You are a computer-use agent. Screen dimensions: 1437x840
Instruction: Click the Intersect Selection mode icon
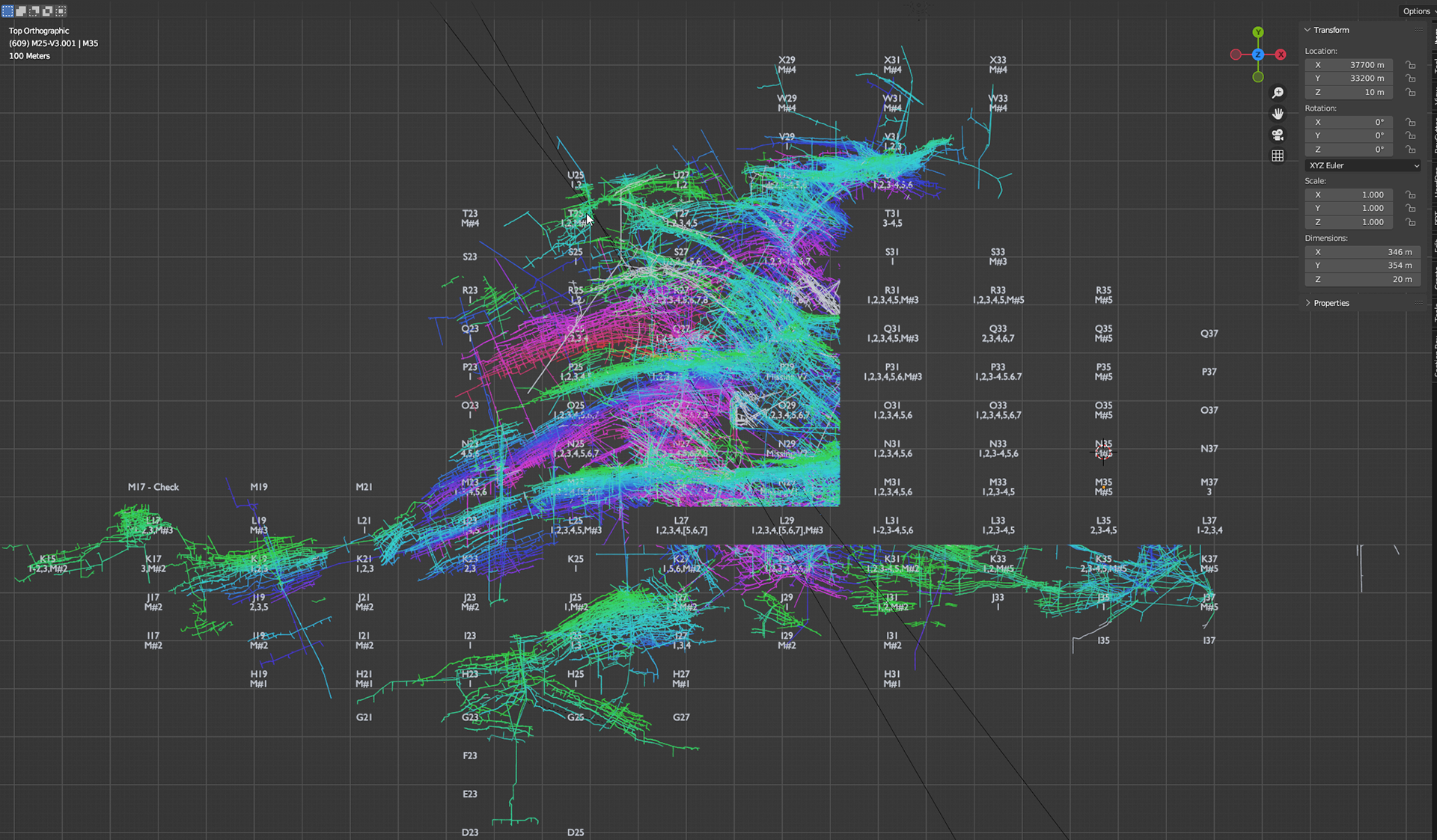pyautogui.click(x=61, y=11)
